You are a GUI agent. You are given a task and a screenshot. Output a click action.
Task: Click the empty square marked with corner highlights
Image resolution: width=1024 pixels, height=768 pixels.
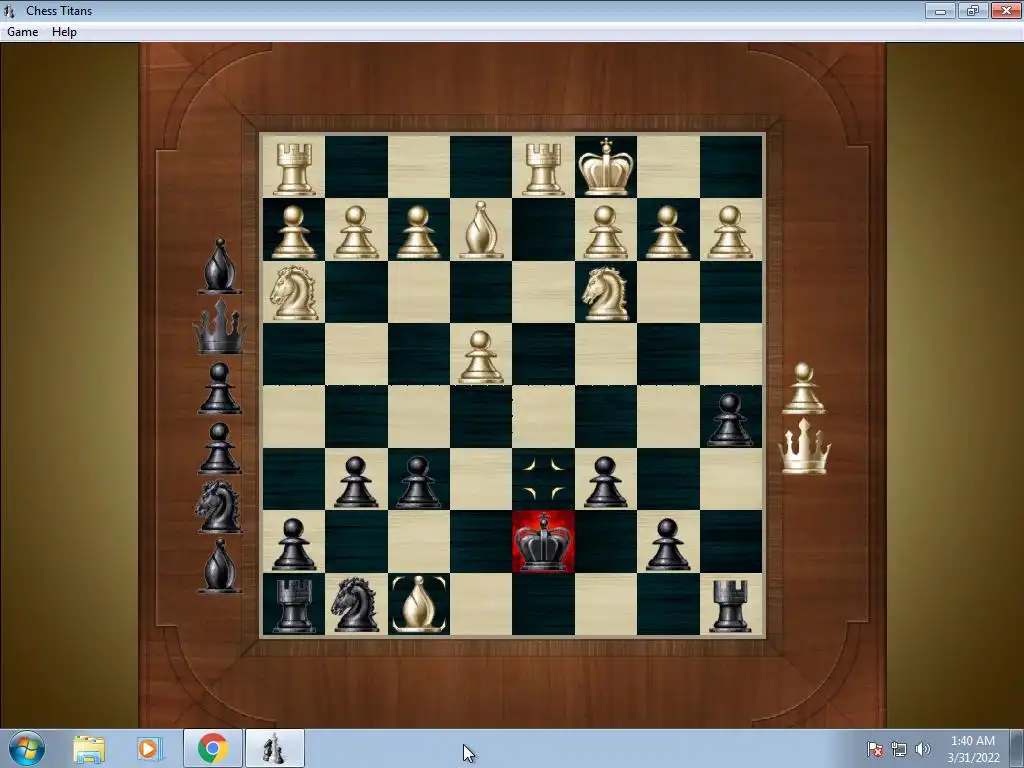[x=543, y=479]
